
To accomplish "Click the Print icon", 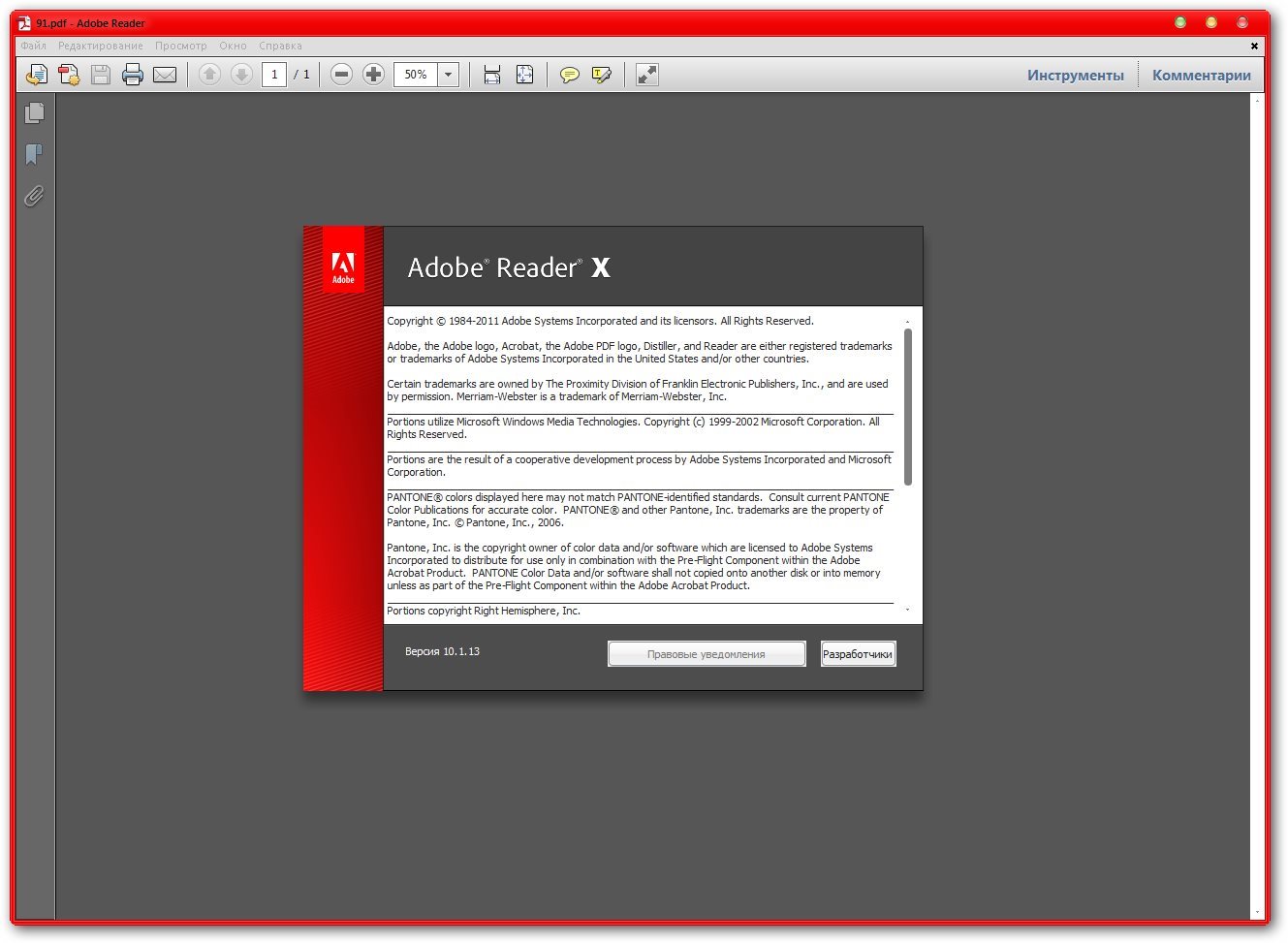I will coord(133,75).
